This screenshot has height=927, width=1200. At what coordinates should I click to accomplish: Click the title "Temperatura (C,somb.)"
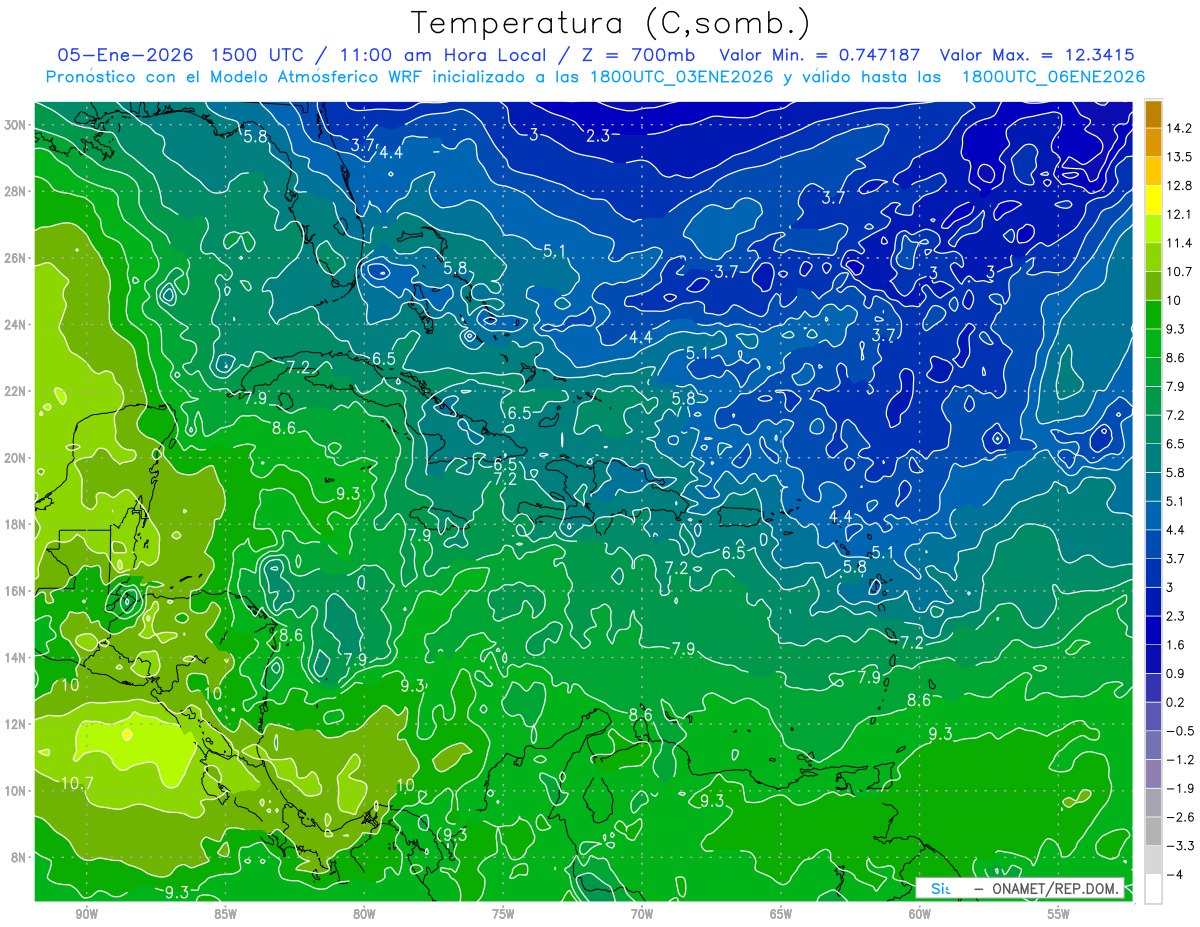coord(610,23)
